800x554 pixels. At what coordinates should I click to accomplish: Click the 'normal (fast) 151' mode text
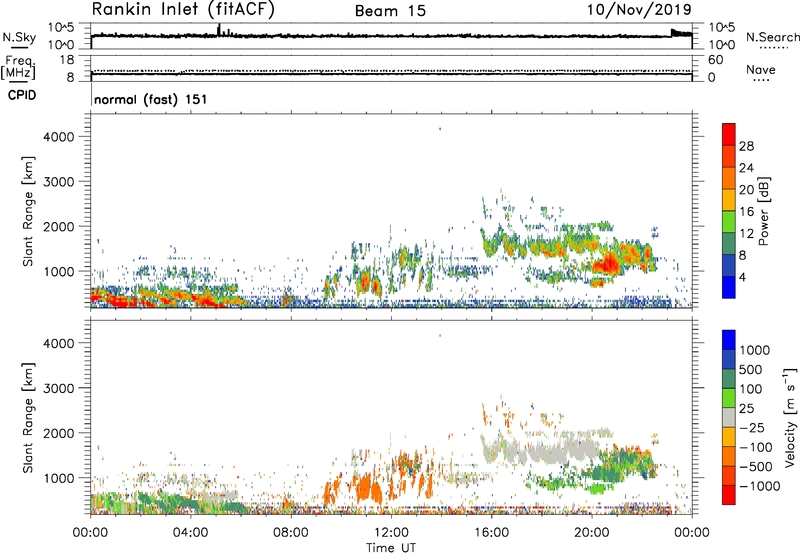[x=151, y=99]
